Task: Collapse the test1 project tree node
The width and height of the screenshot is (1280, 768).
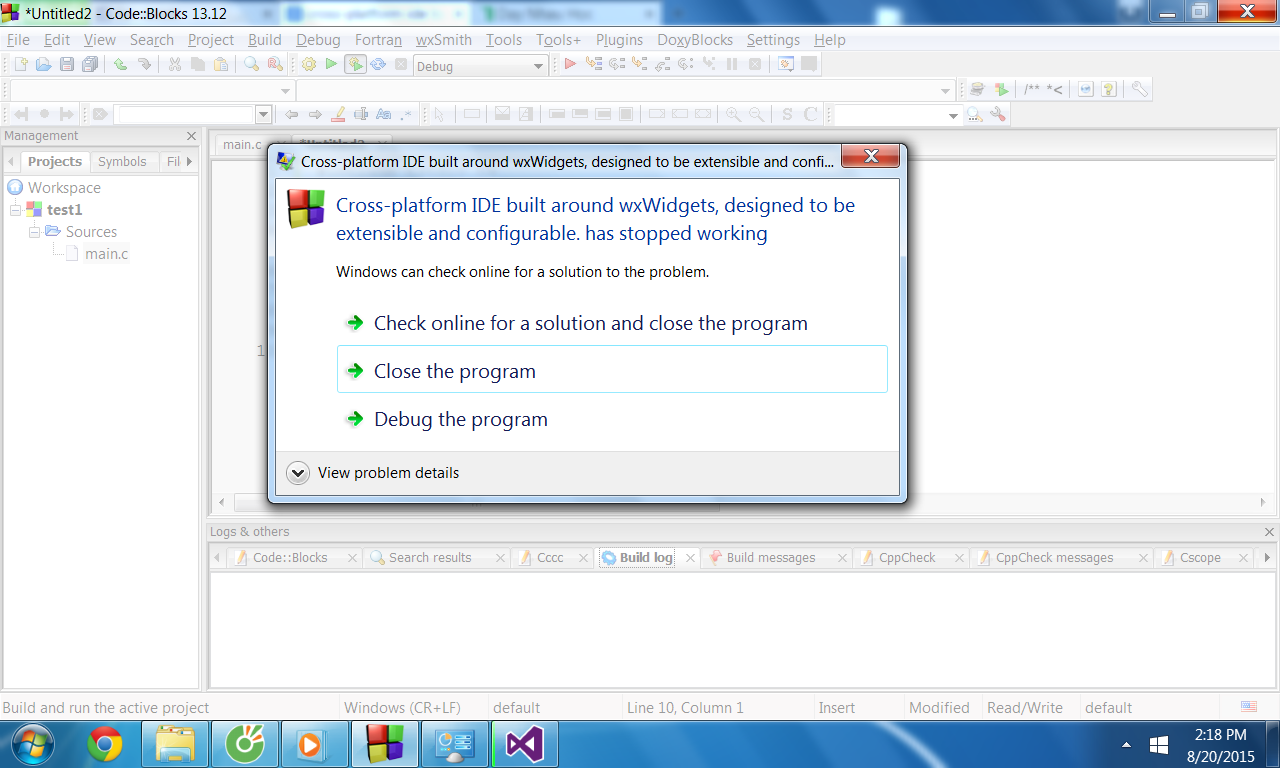Action: (16, 210)
